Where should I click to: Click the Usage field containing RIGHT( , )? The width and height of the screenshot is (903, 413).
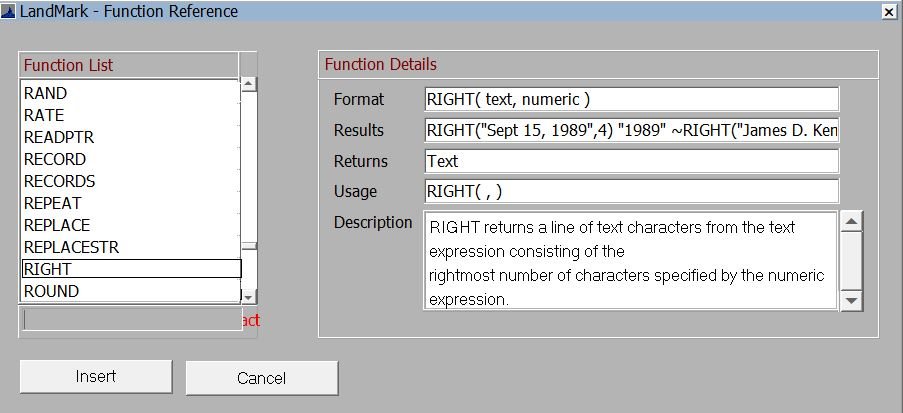pos(631,191)
